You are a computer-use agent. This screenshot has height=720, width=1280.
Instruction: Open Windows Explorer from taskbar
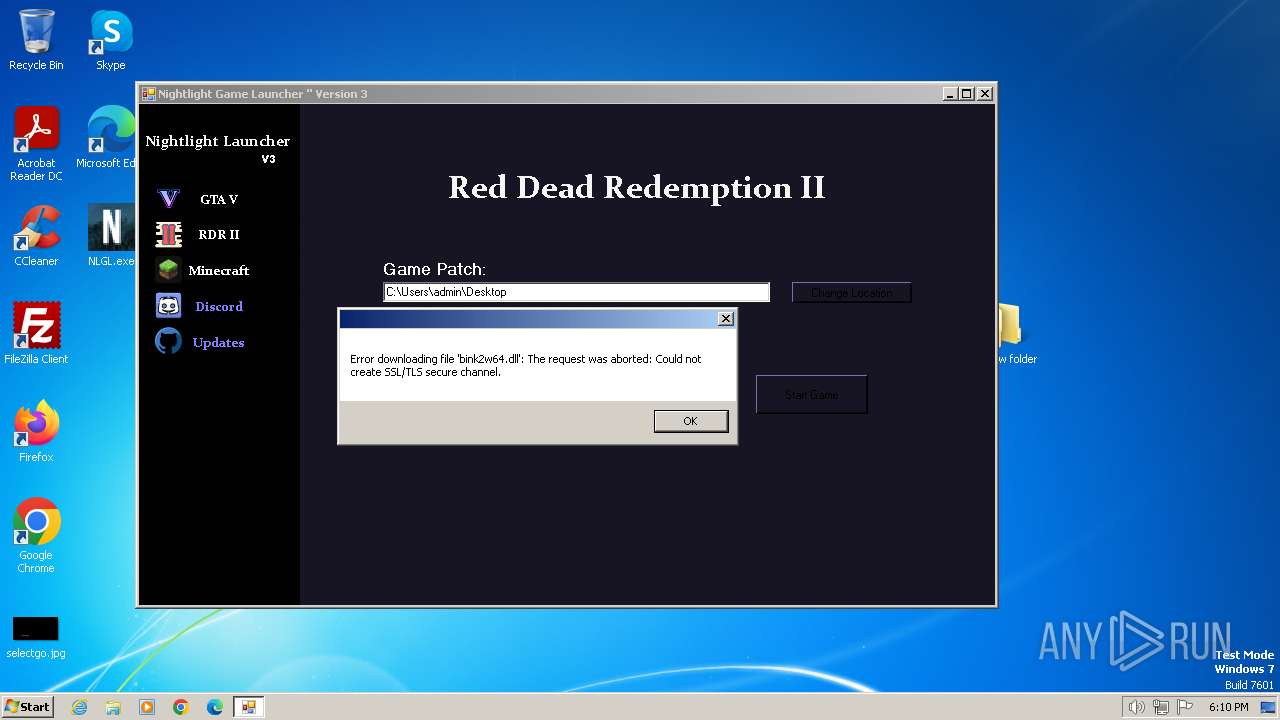pyautogui.click(x=113, y=707)
